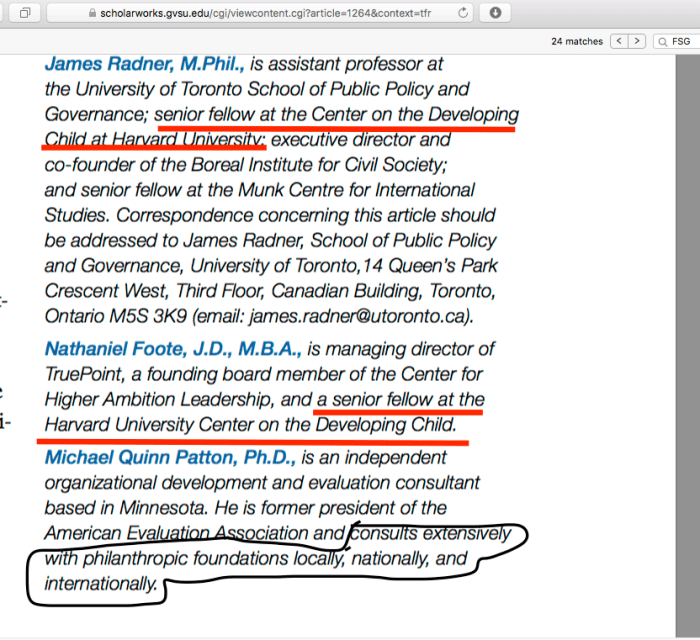Viewport: 700px width, 640px height.
Task: Click the name Nathaniel Foote, J.D., M.B.A.
Action: tap(173, 349)
